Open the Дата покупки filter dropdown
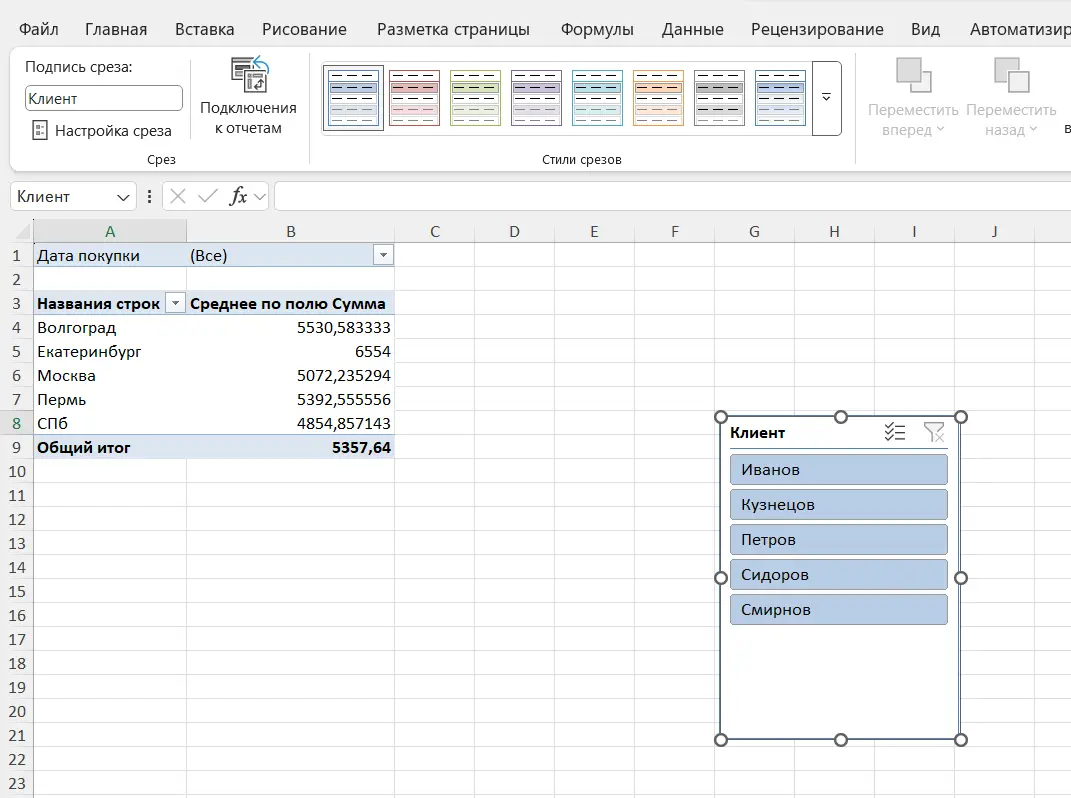The image size is (1071, 798). click(x=383, y=256)
